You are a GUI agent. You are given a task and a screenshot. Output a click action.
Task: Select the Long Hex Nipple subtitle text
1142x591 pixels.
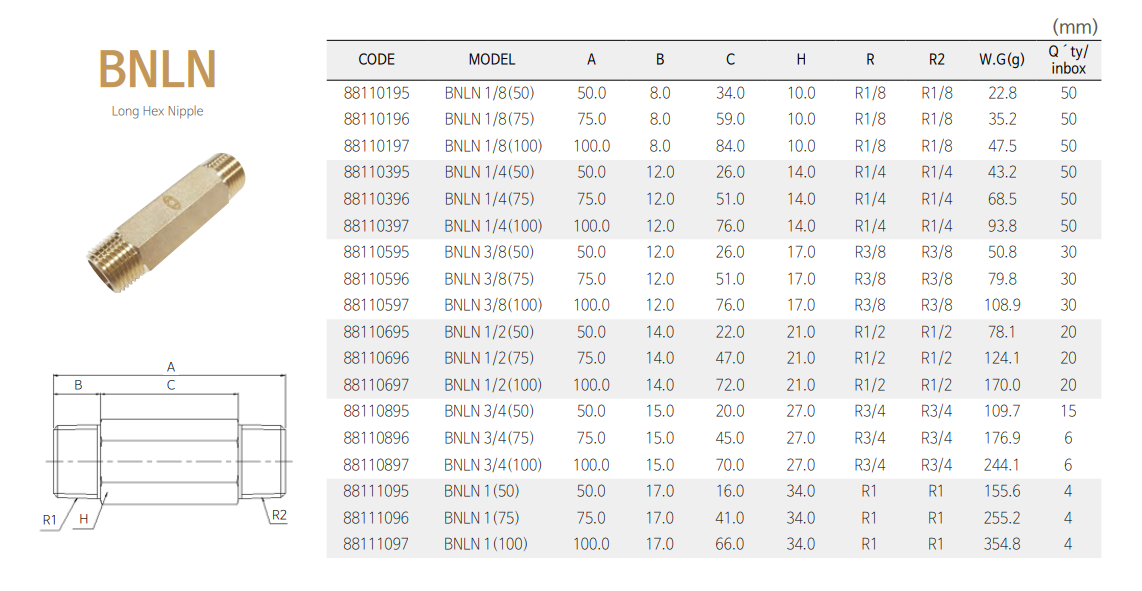coord(157,111)
